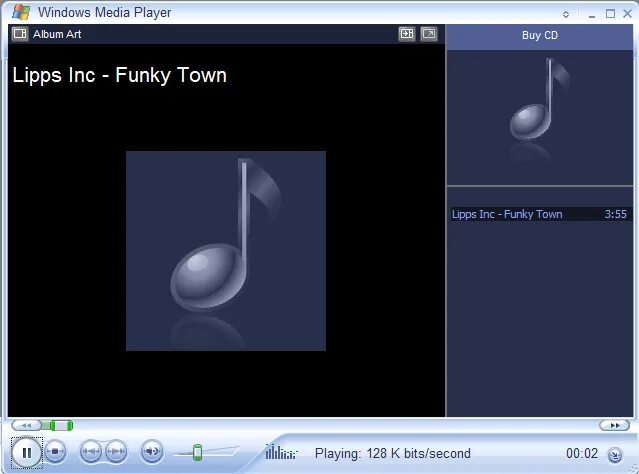Image resolution: width=639 pixels, height=474 pixels.
Task: Close the Windows Media Player window
Action: point(628,14)
